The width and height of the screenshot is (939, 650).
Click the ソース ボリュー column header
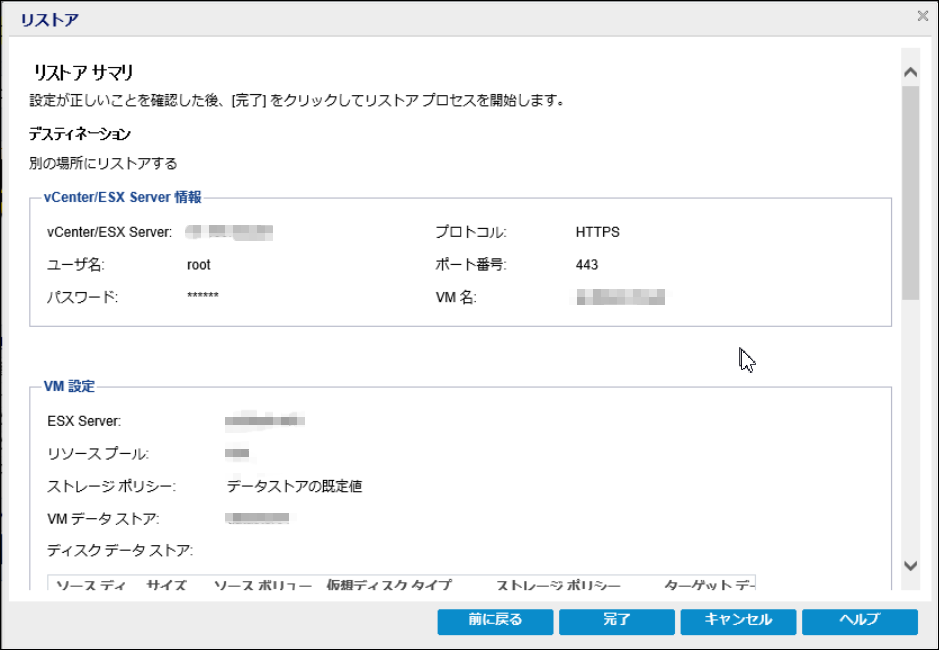coord(263,585)
